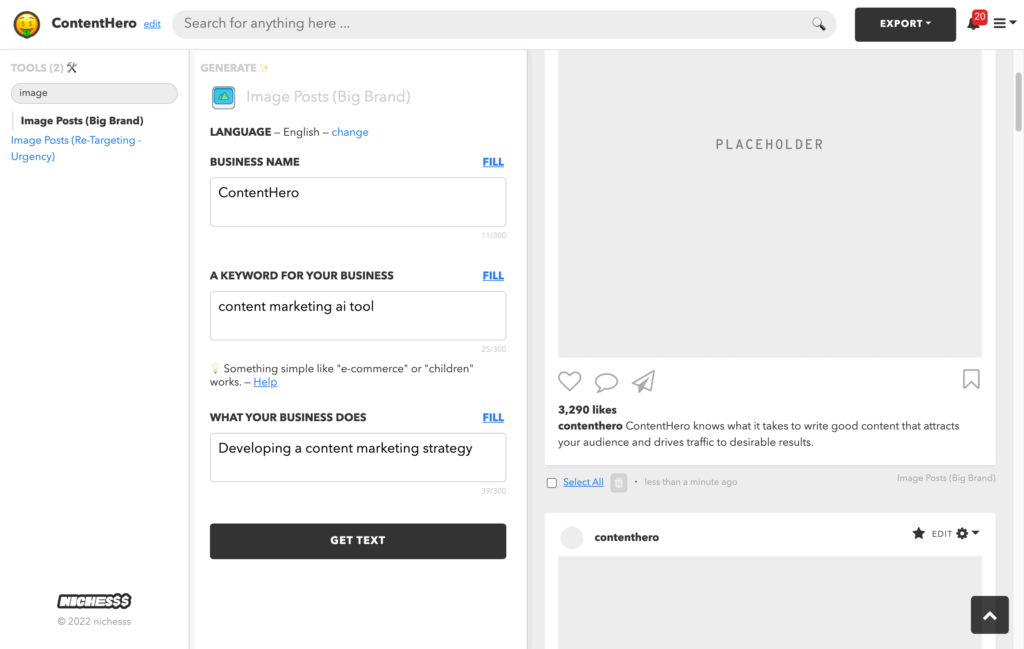Click the share paper plane icon
This screenshot has height=649, width=1024.
tap(643, 381)
